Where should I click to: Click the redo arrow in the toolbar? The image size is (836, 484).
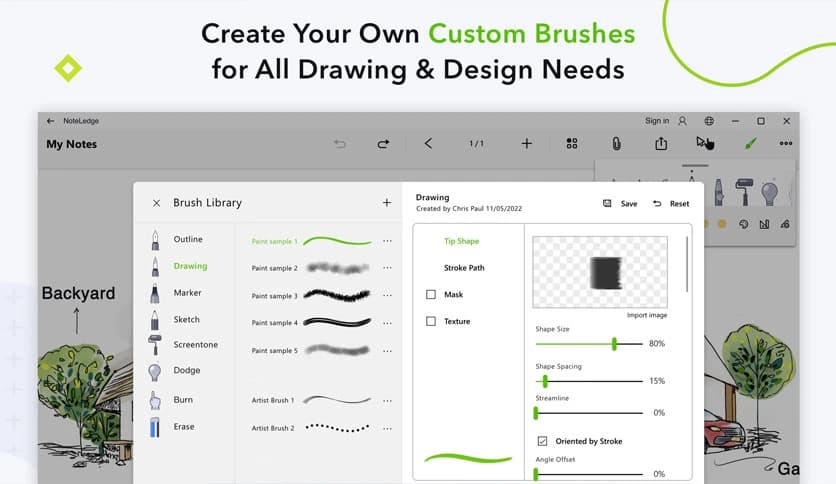tap(383, 144)
